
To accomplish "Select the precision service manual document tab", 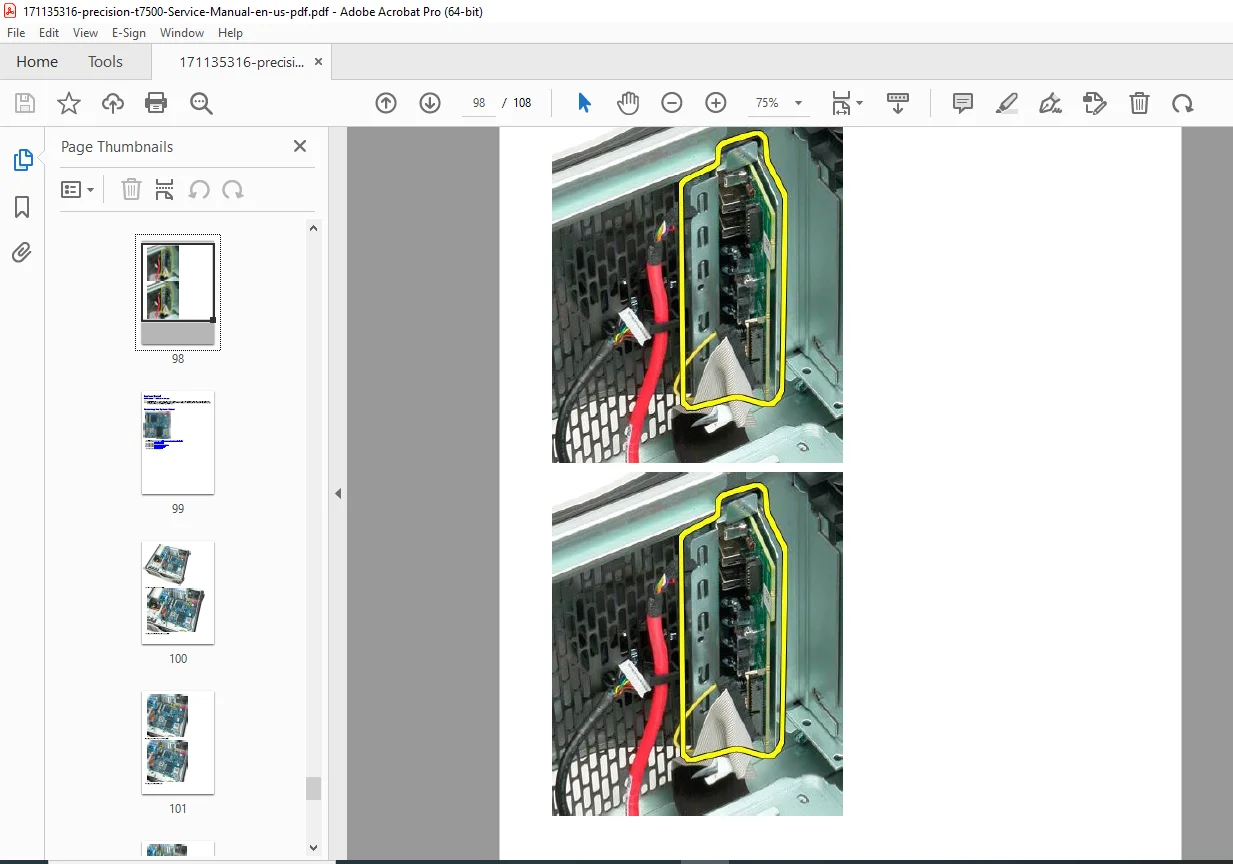I will point(242,62).
